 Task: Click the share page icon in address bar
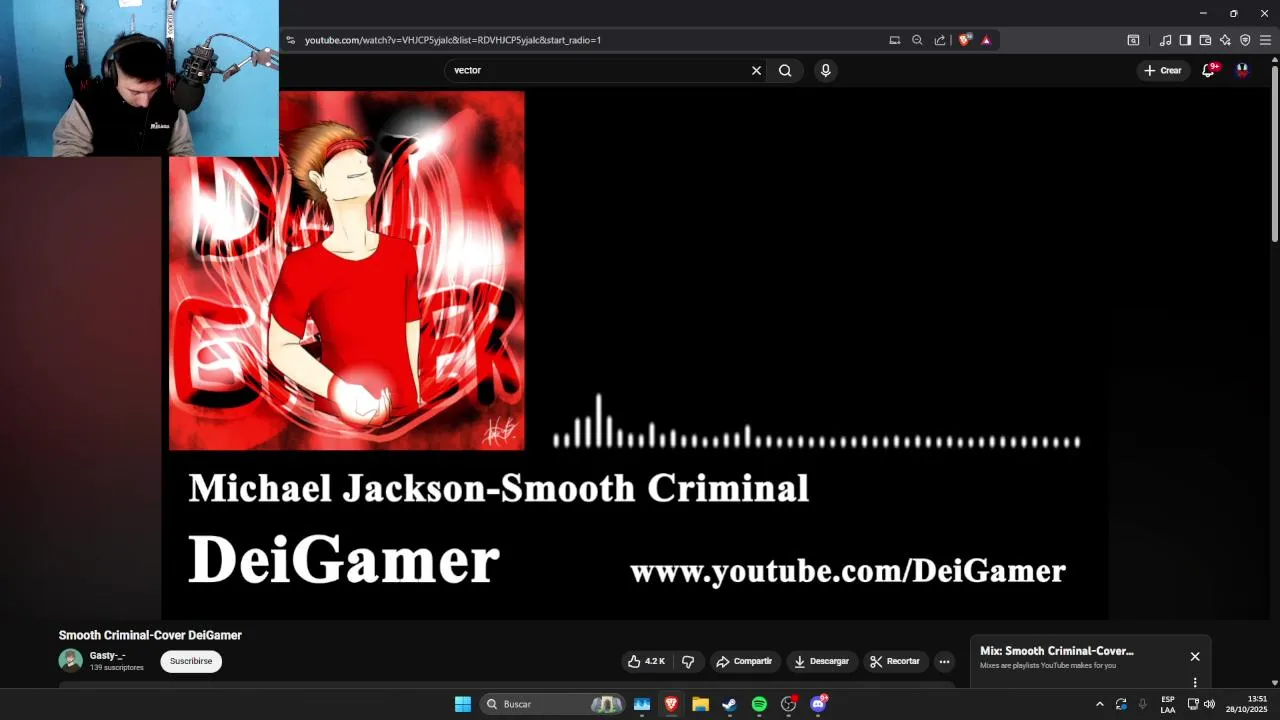[940, 40]
